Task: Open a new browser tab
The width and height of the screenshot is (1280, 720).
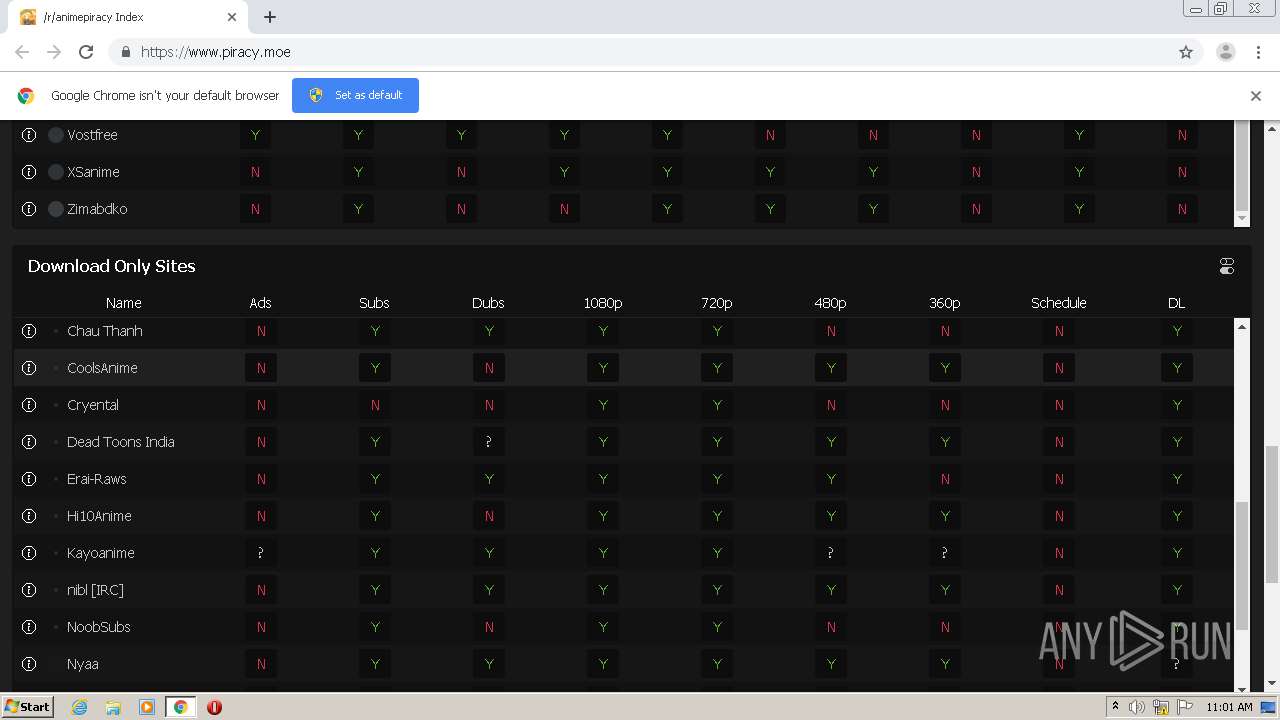Action: point(270,17)
